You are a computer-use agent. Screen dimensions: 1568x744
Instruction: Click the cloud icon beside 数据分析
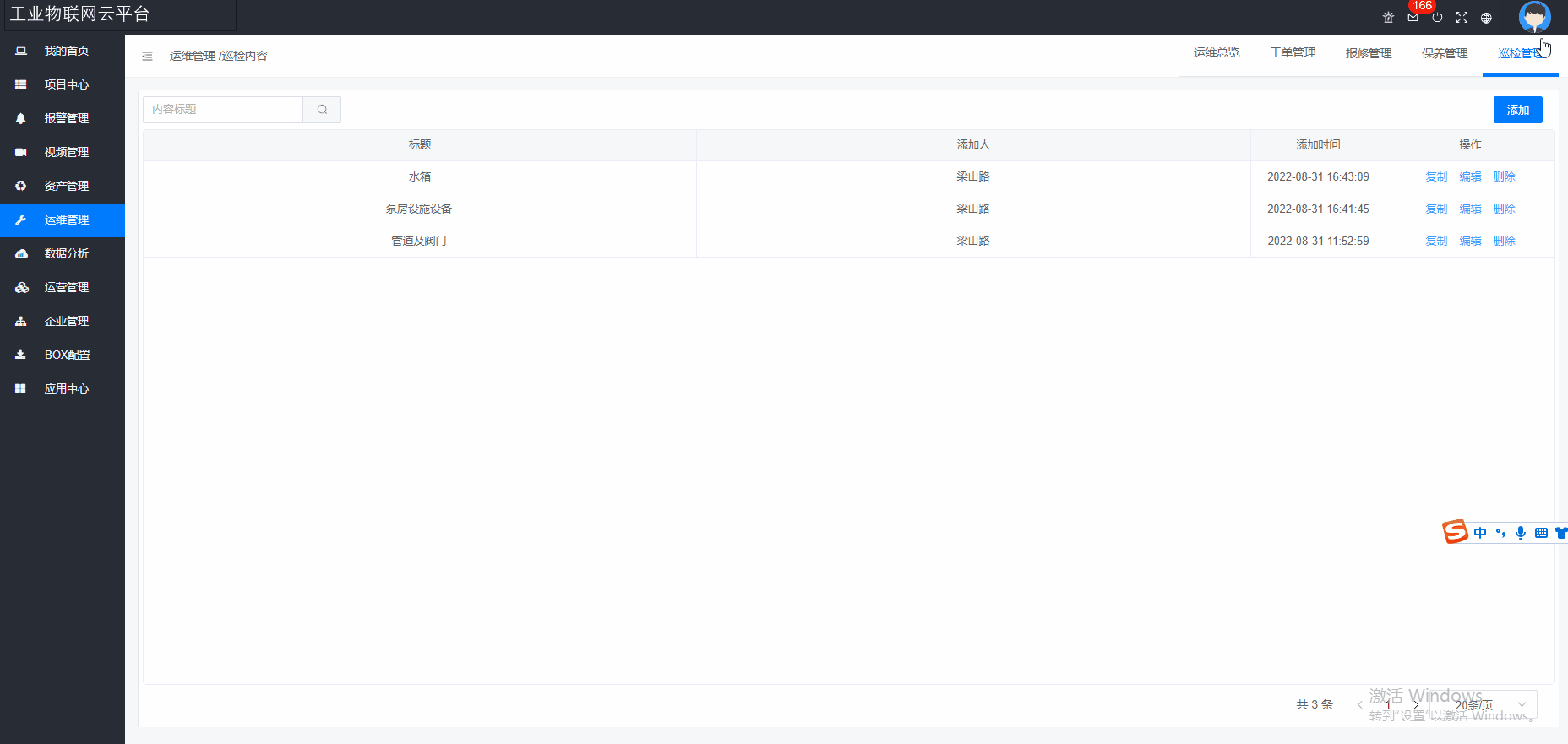point(21,254)
